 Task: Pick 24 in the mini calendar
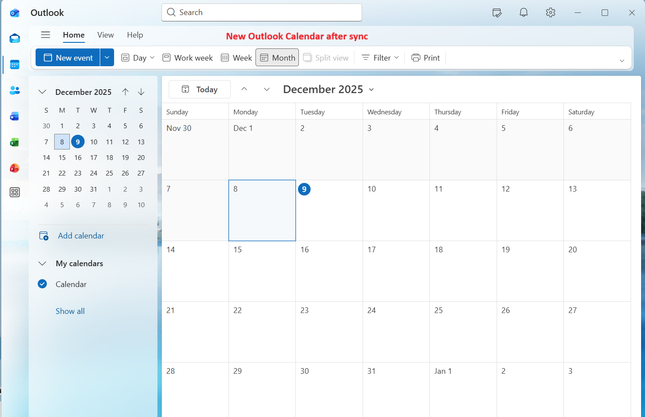(x=94, y=173)
